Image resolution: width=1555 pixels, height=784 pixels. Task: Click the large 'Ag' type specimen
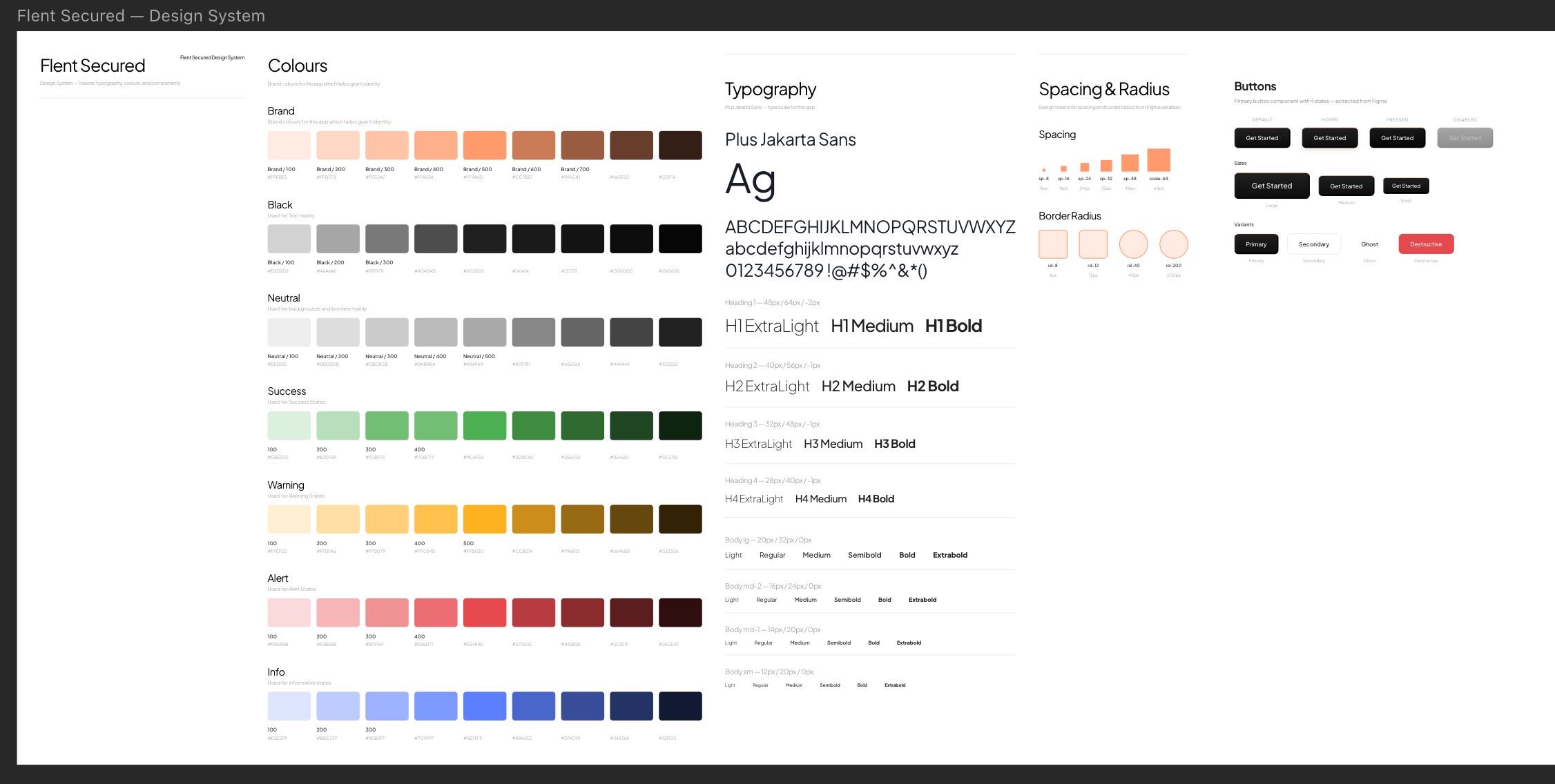click(751, 181)
